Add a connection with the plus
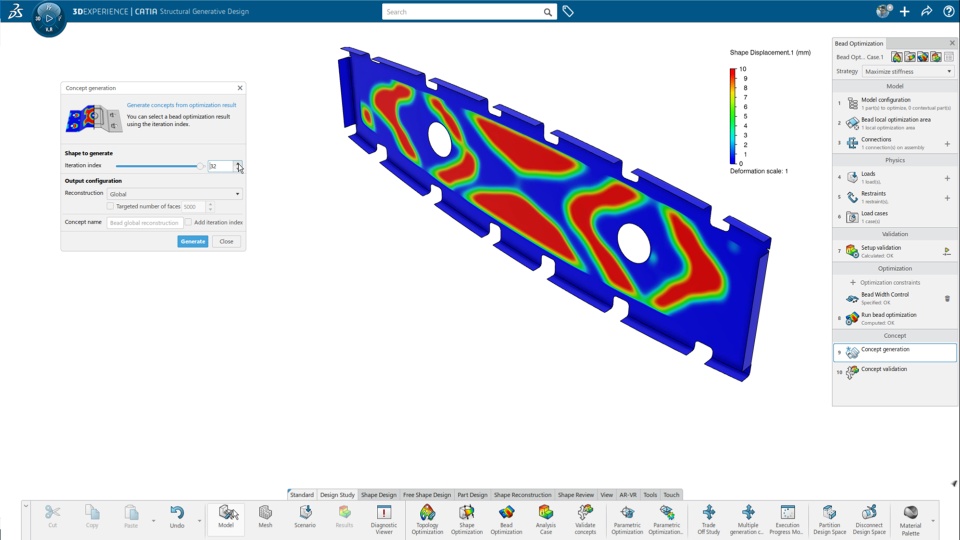Image resolution: width=960 pixels, height=540 pixels. coord(947,144)
